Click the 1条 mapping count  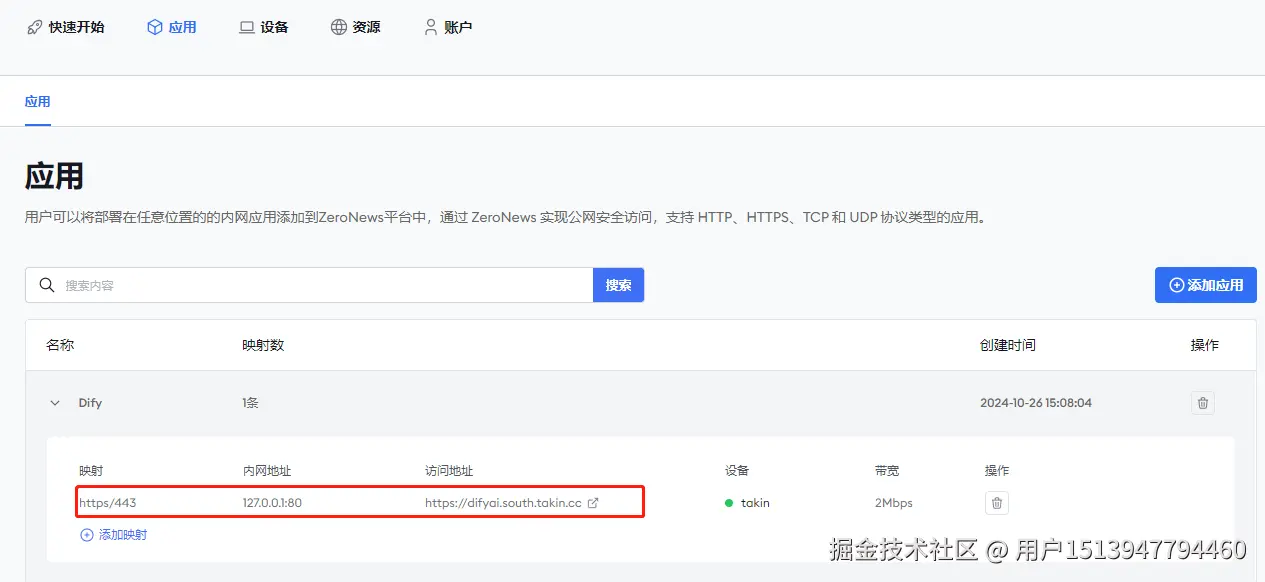[250, 403]
